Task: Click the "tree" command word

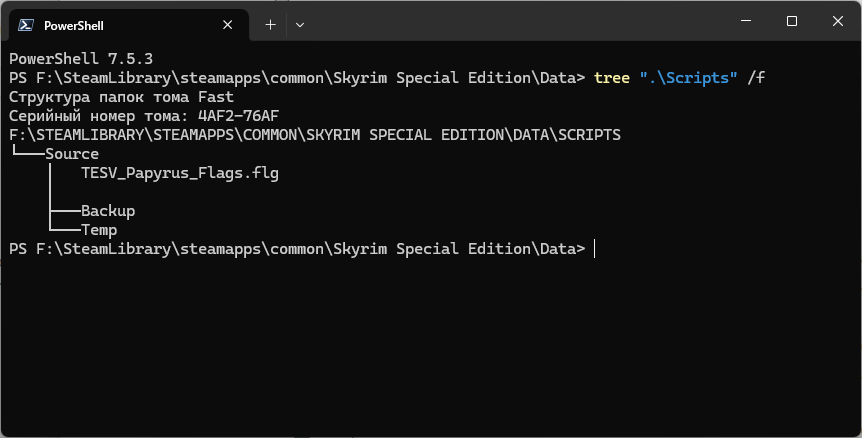Action: tap(612, 77)
